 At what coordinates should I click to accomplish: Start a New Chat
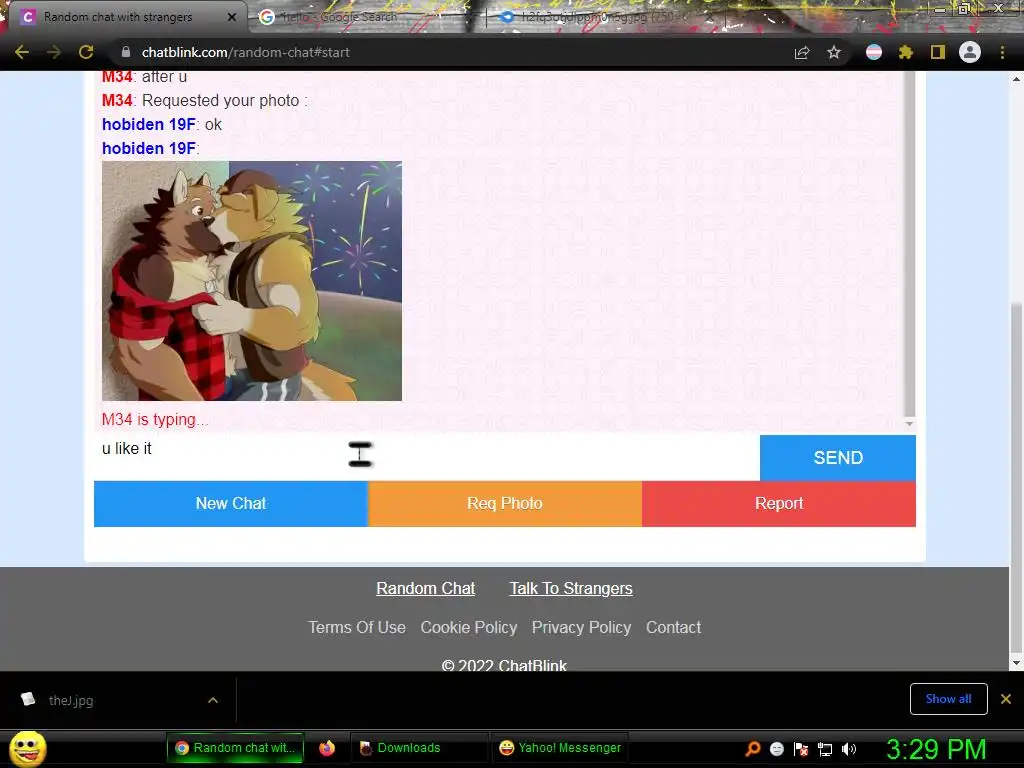tap(231, 504)
